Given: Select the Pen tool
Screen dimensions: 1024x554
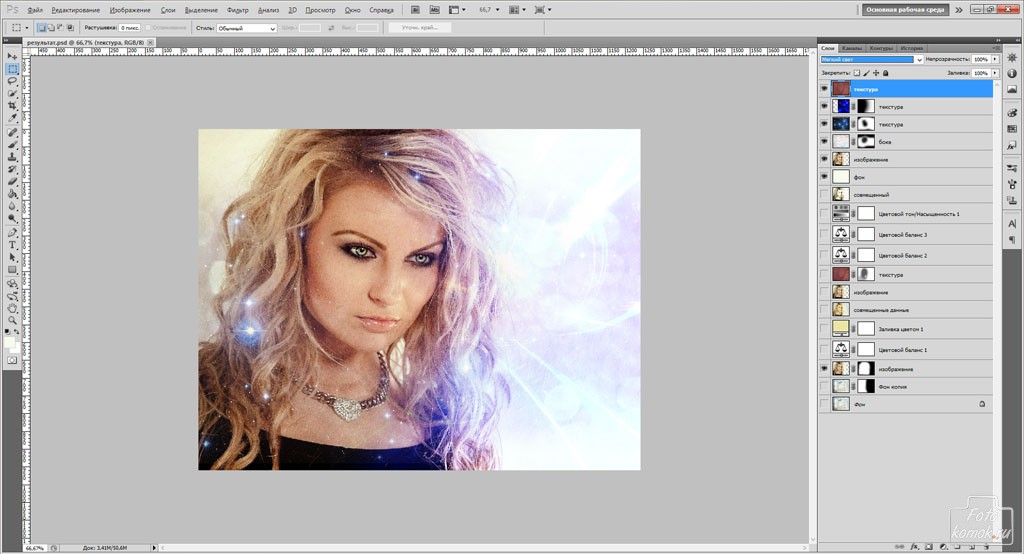Looking at the screenshot, I should [12, 232].
